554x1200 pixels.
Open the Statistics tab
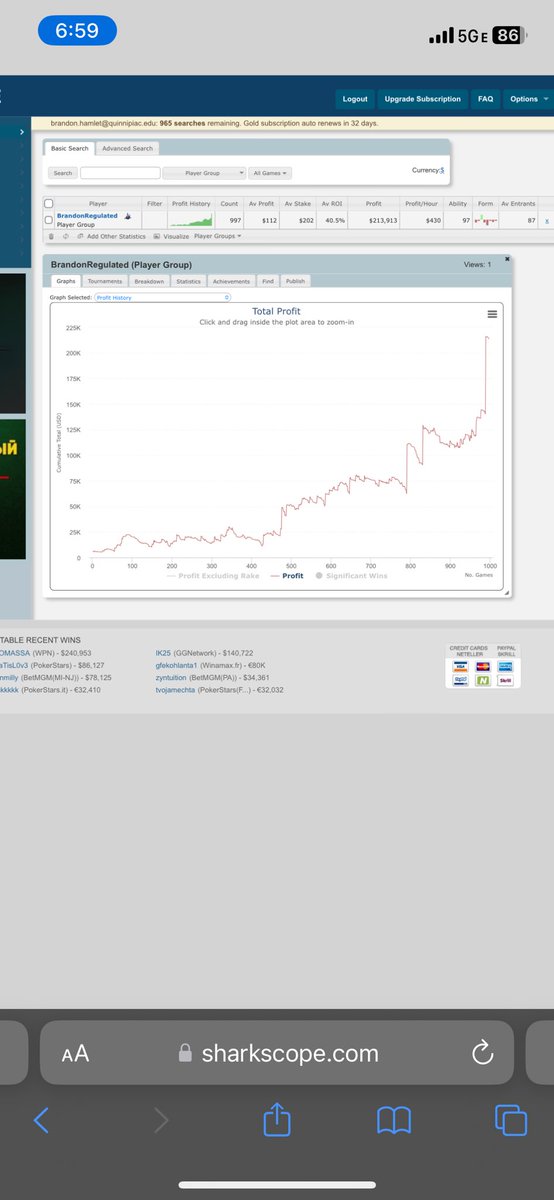(188, 281)
